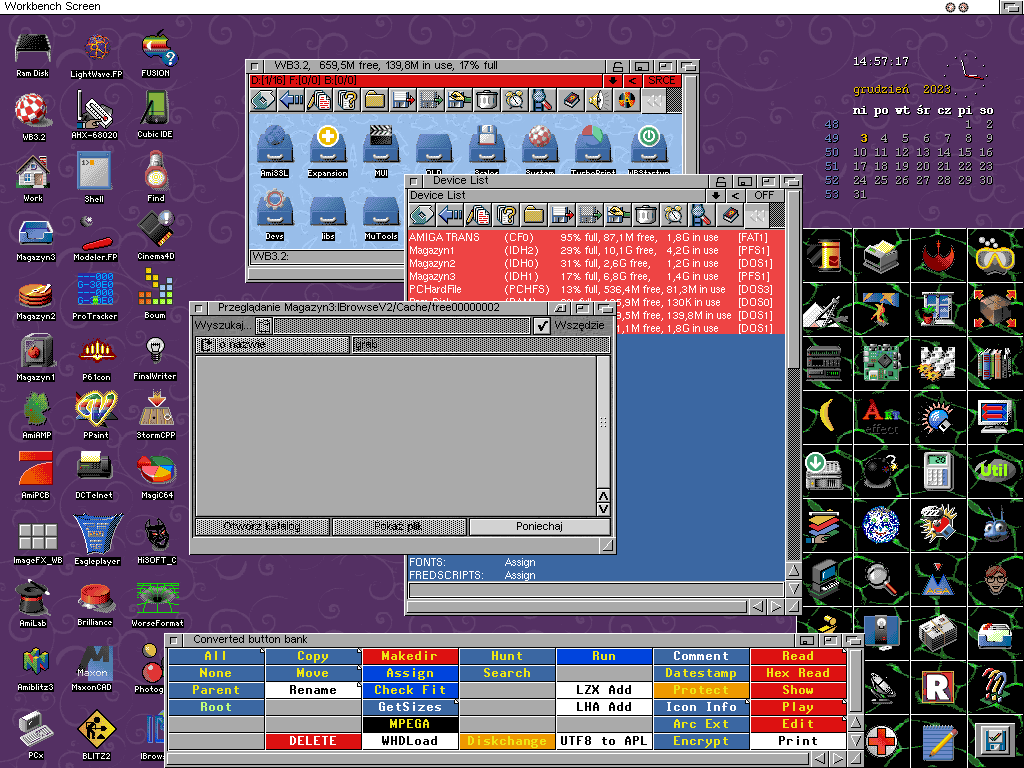Screen dimensions: 1024x768
Task: Click the '<' button in Device List
Action: (735, 195)
